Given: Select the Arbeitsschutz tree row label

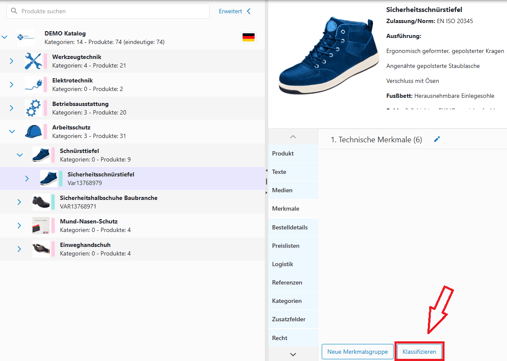Looking at the screenshot, I should [71, 127].
